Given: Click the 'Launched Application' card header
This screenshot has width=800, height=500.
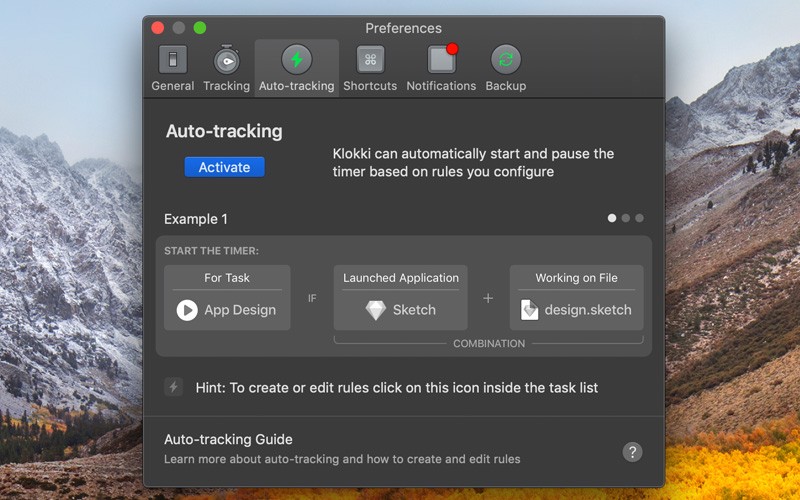Looking at the screenshot, I should pos(401,278).
